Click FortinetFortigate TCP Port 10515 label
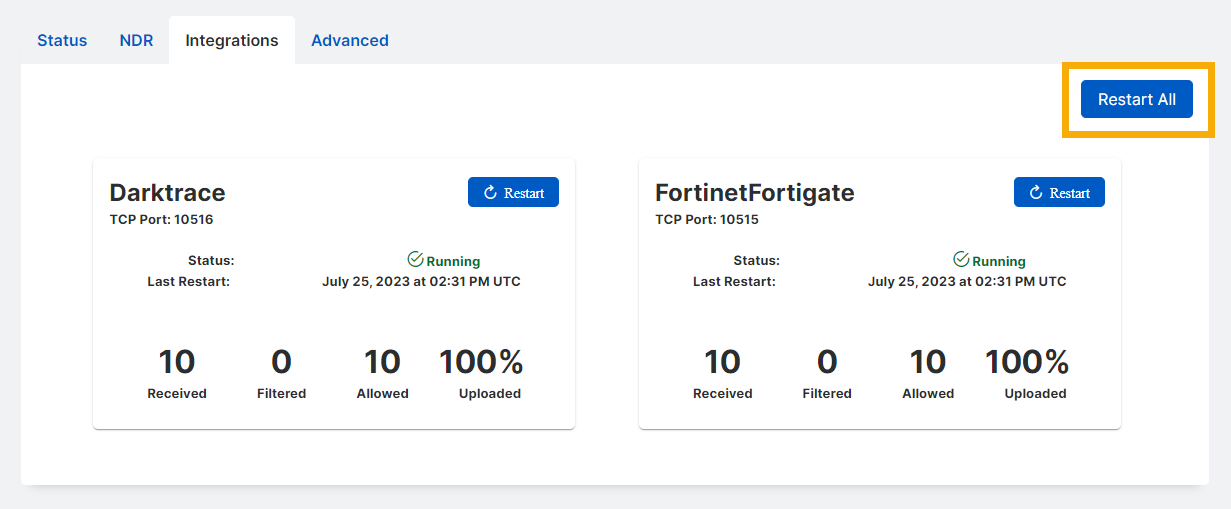The width and height of the screenshot is (1231, 509). pyautogui.click(x=707, y=220)
